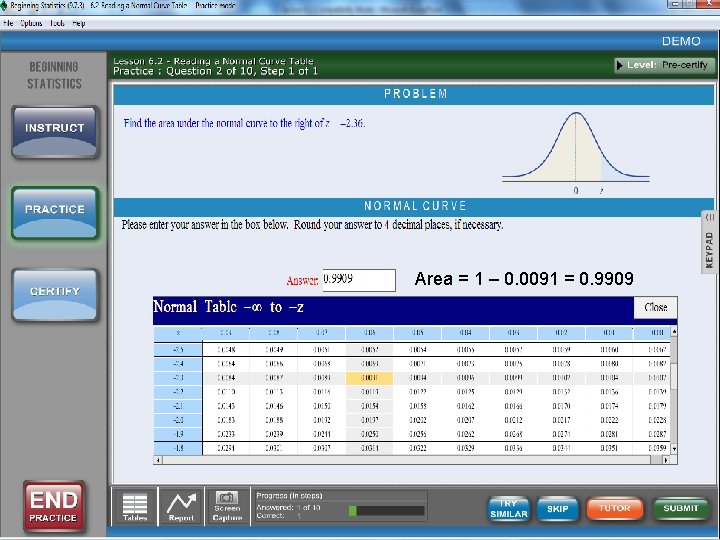
Task: Open the Options menu
Action: click(31, 23)
